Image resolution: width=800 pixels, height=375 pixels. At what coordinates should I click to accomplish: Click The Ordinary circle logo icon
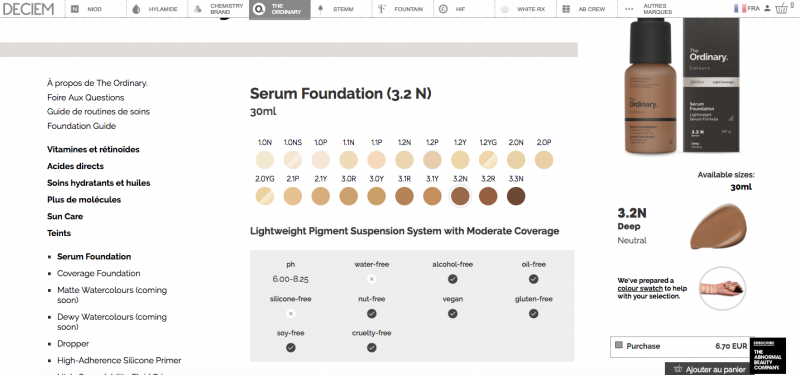click(x=259, y=9)
